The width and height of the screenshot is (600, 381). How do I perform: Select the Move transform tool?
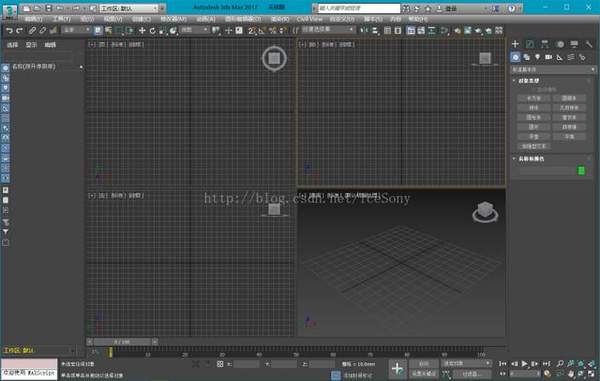(x=142, y=30)
